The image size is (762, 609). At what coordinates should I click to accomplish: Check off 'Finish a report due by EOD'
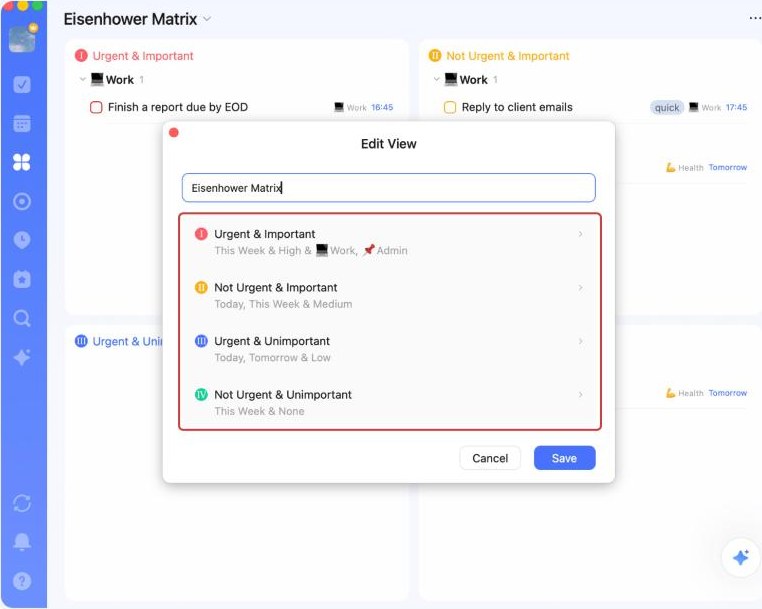pyautogui.click(x=96, y=107)
